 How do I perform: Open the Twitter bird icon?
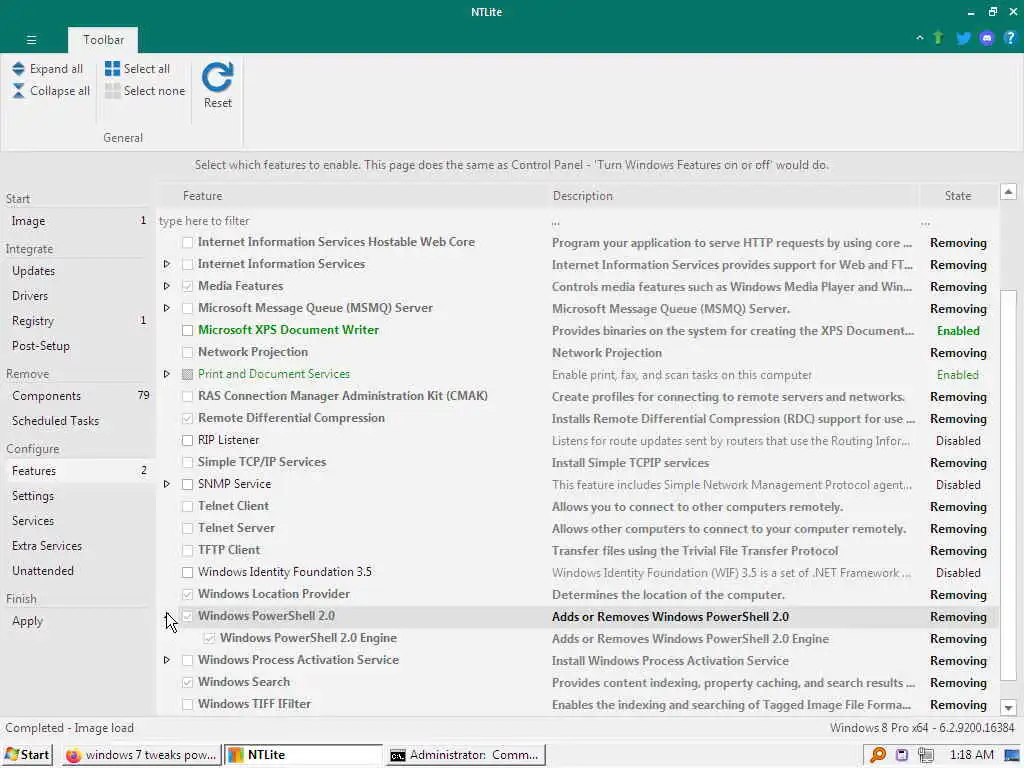963,38
